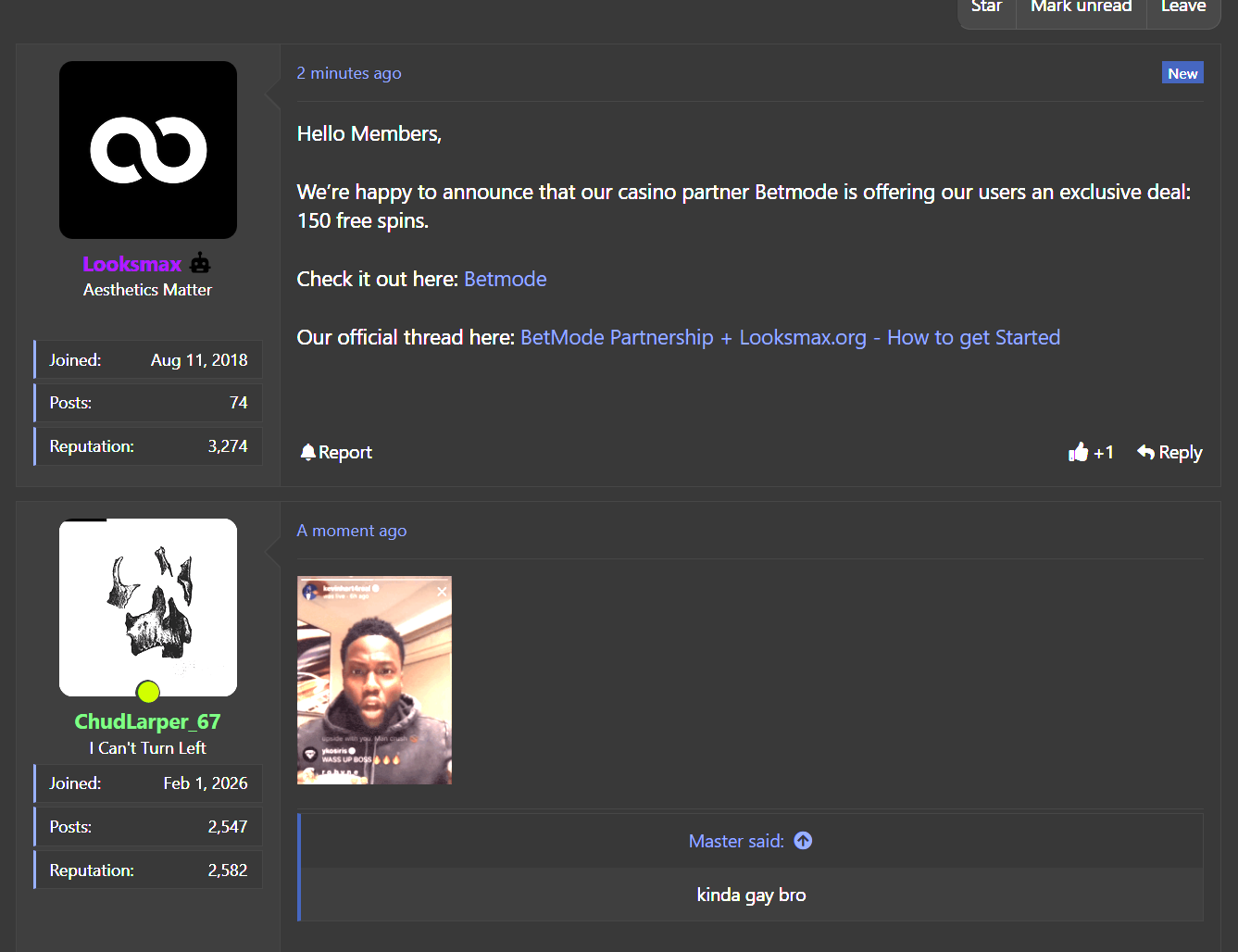
Task: Open ChudLarper_67's skull avatar
Action: (148, 607)
